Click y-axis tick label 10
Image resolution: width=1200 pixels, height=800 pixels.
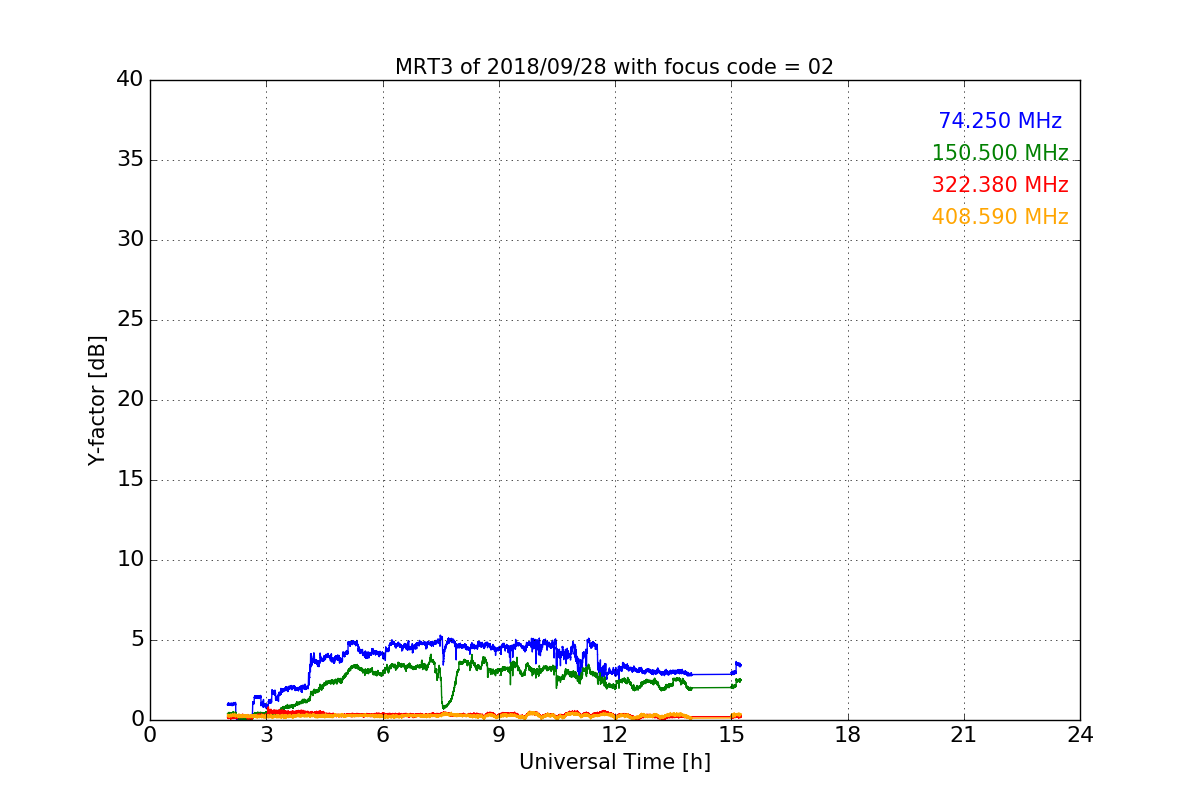coord(130,560)
